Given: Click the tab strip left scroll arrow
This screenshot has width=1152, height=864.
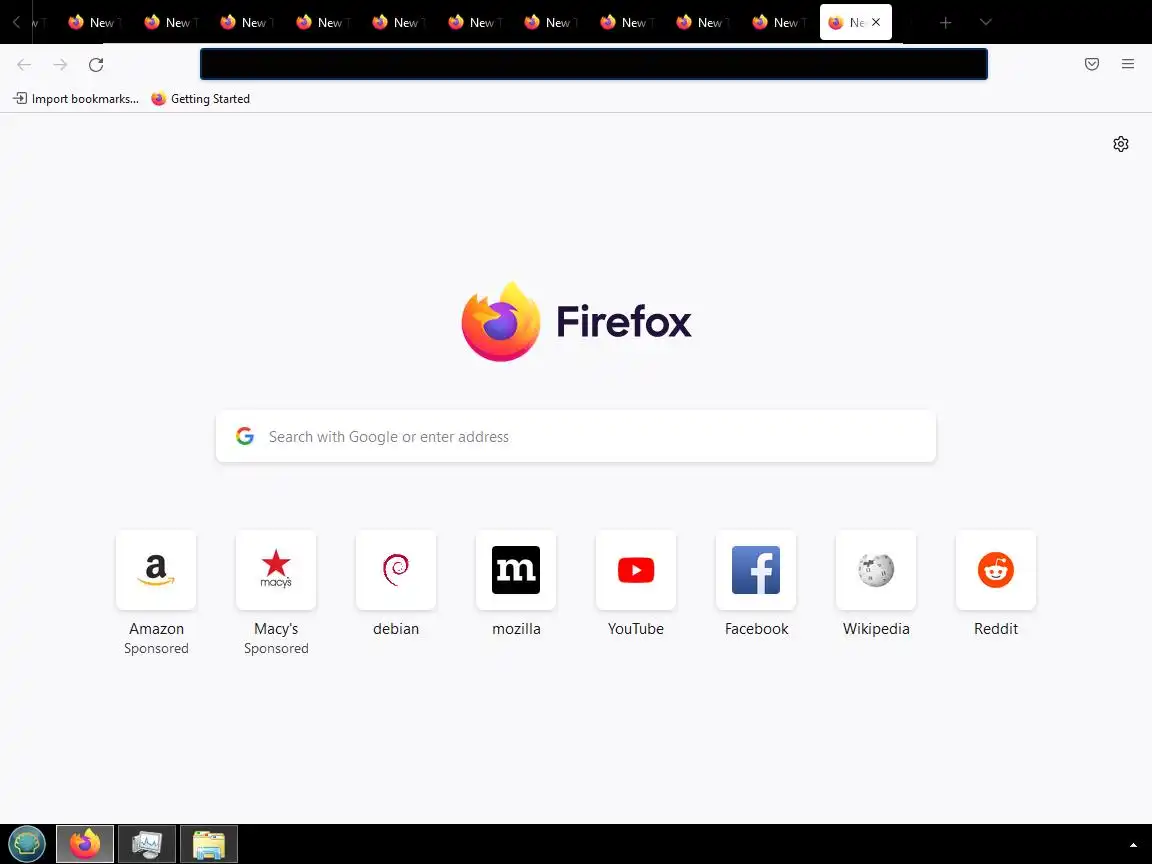Looking at the screenshot, I should (x=16, y=22).
